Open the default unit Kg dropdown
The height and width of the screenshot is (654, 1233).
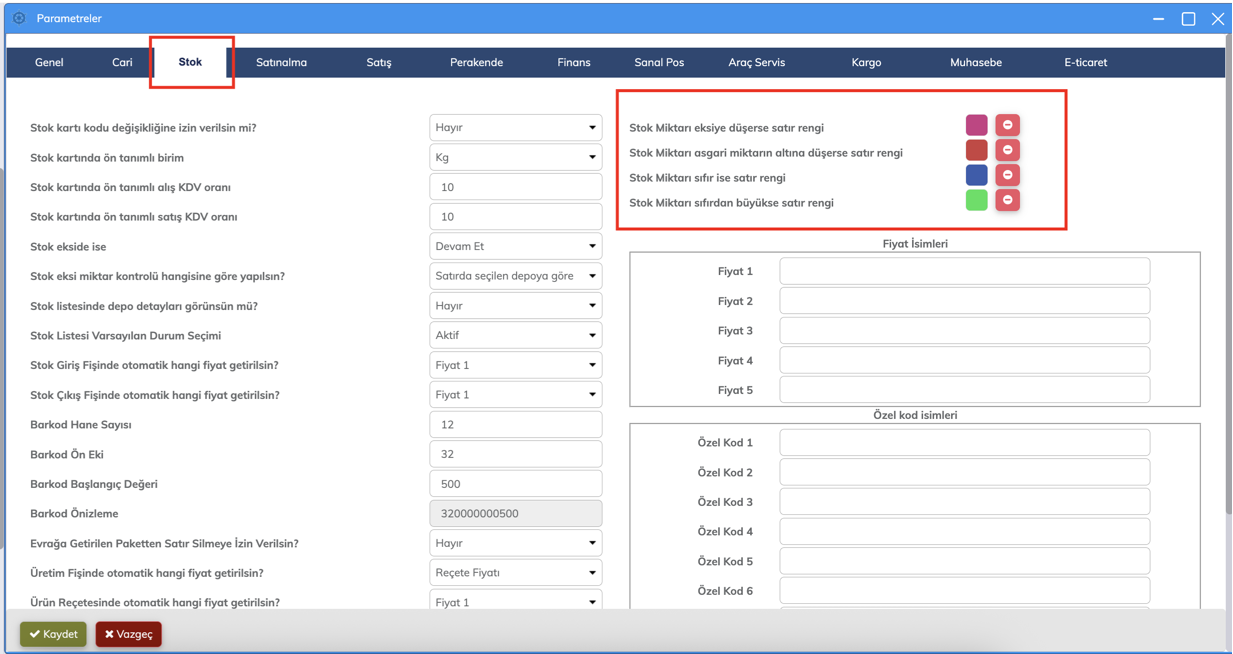[x=515, y=157]
